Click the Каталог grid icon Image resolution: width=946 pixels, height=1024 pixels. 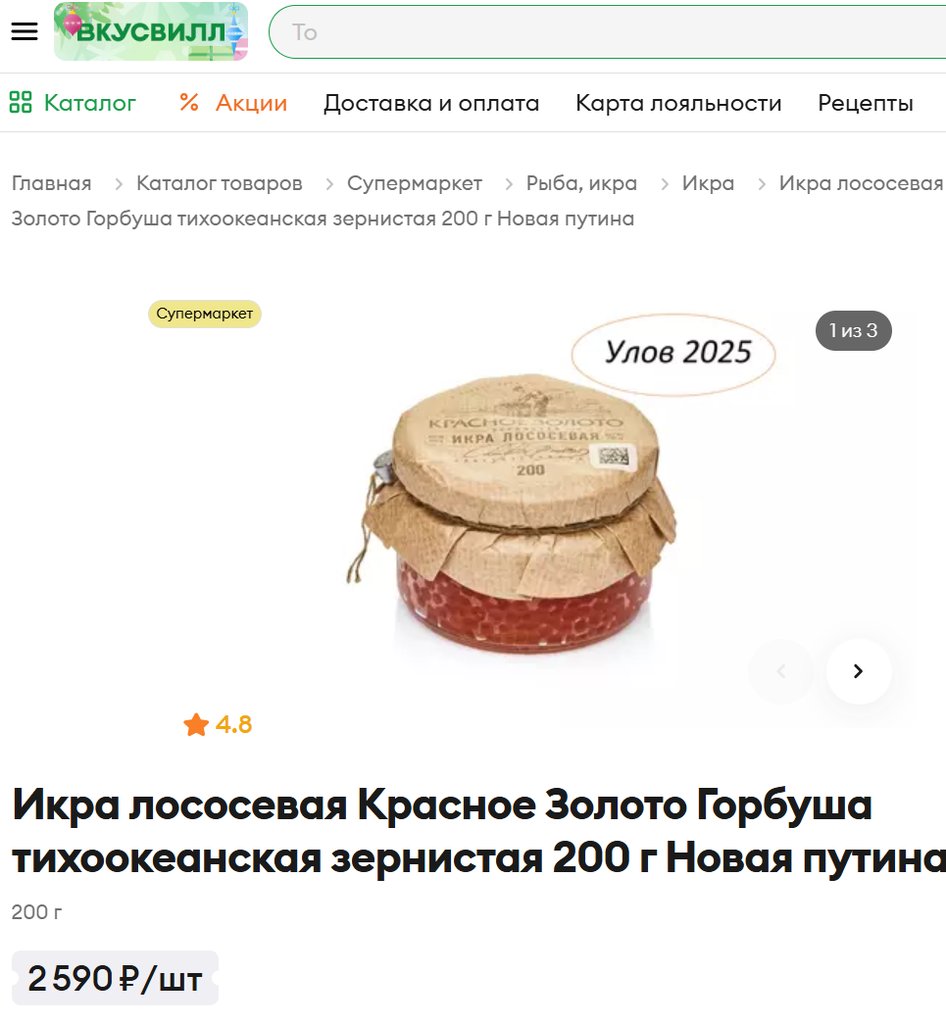pyautogui.click(x=20, y=103)
